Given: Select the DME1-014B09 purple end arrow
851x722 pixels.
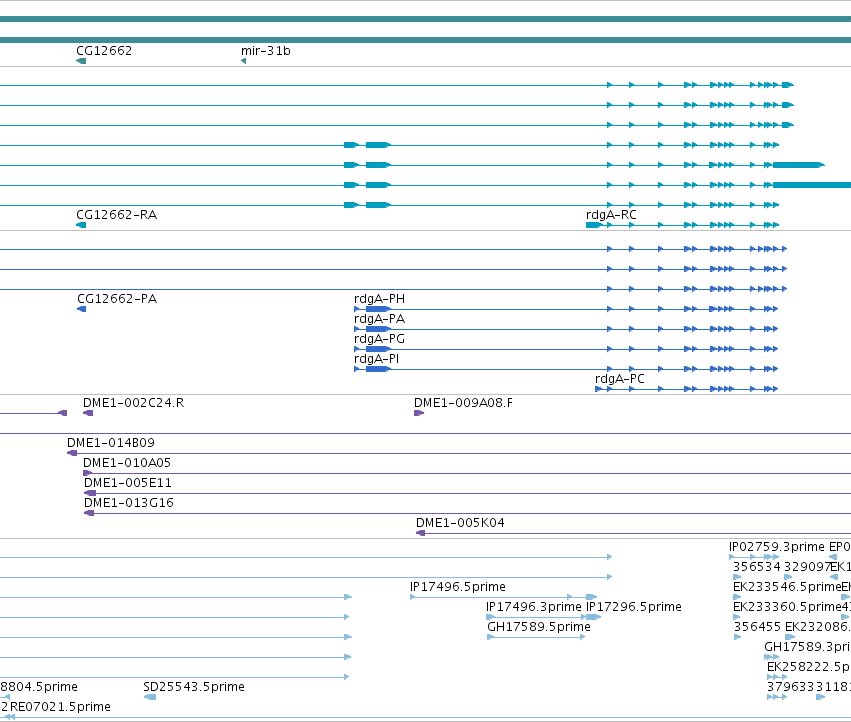Looking at the screenshot, I should click(72, 453).
